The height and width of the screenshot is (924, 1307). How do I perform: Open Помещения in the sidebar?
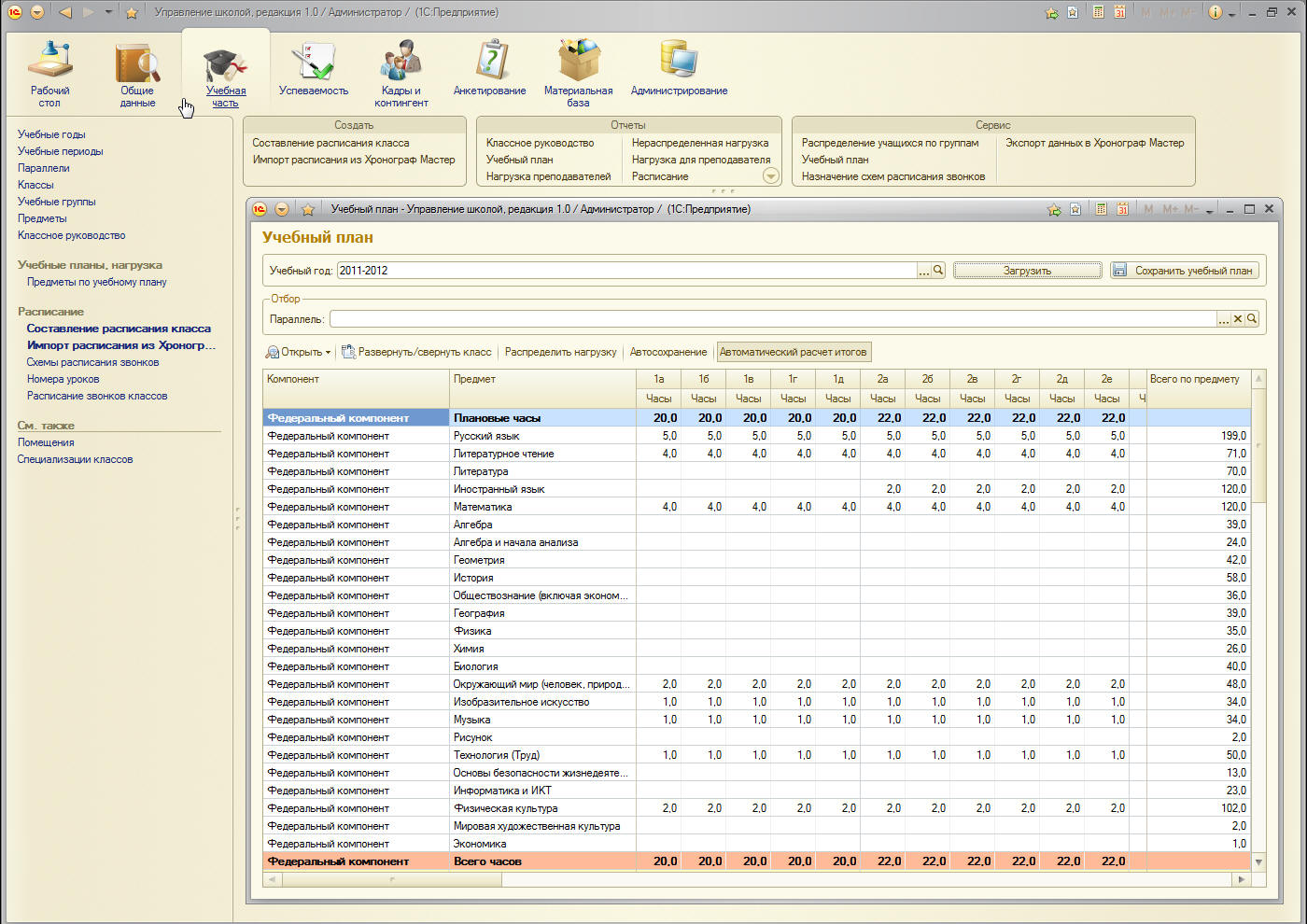46,442
